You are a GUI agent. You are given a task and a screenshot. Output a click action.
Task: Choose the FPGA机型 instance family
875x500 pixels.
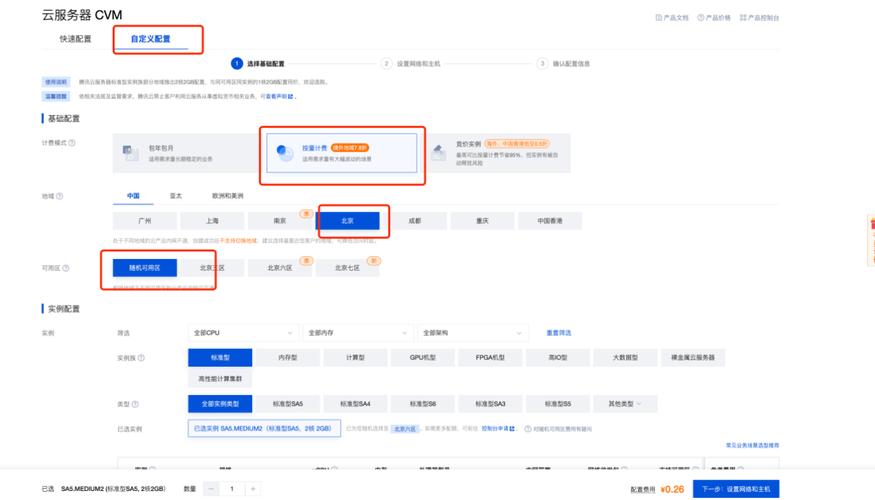pos(490,358)
